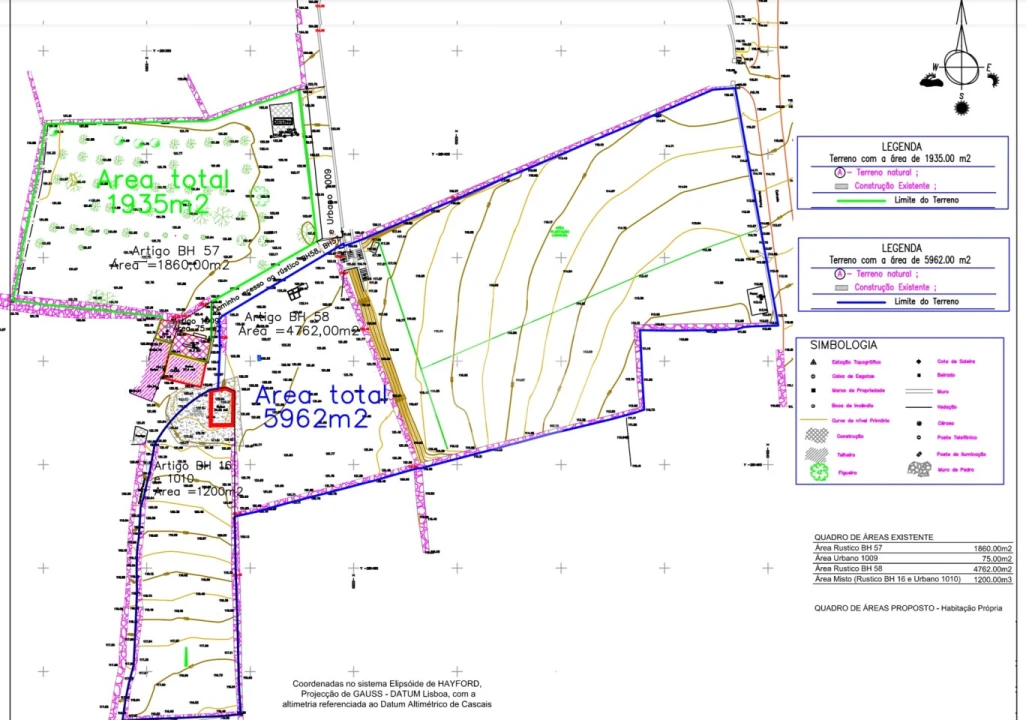This screenshot has width=1026, height=720.
Task: Click the Construção crosshatch symbol
Action: pyautogui.click(x=816, y=436)
